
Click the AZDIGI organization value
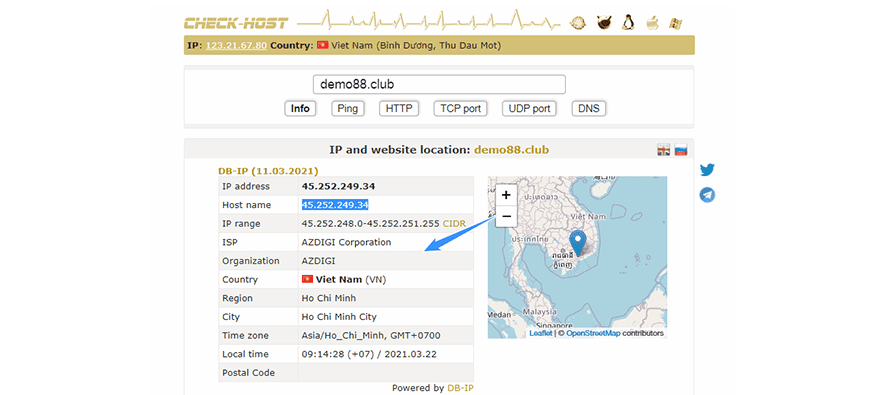click(x=319, y=261)
